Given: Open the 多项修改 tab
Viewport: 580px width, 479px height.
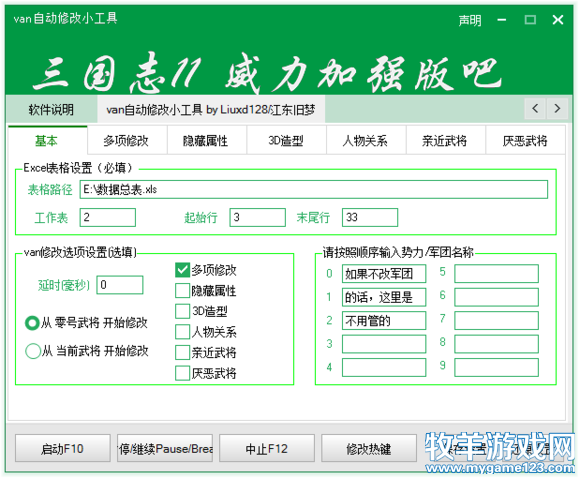Looking at the screenshot, I should pos(127,141).
